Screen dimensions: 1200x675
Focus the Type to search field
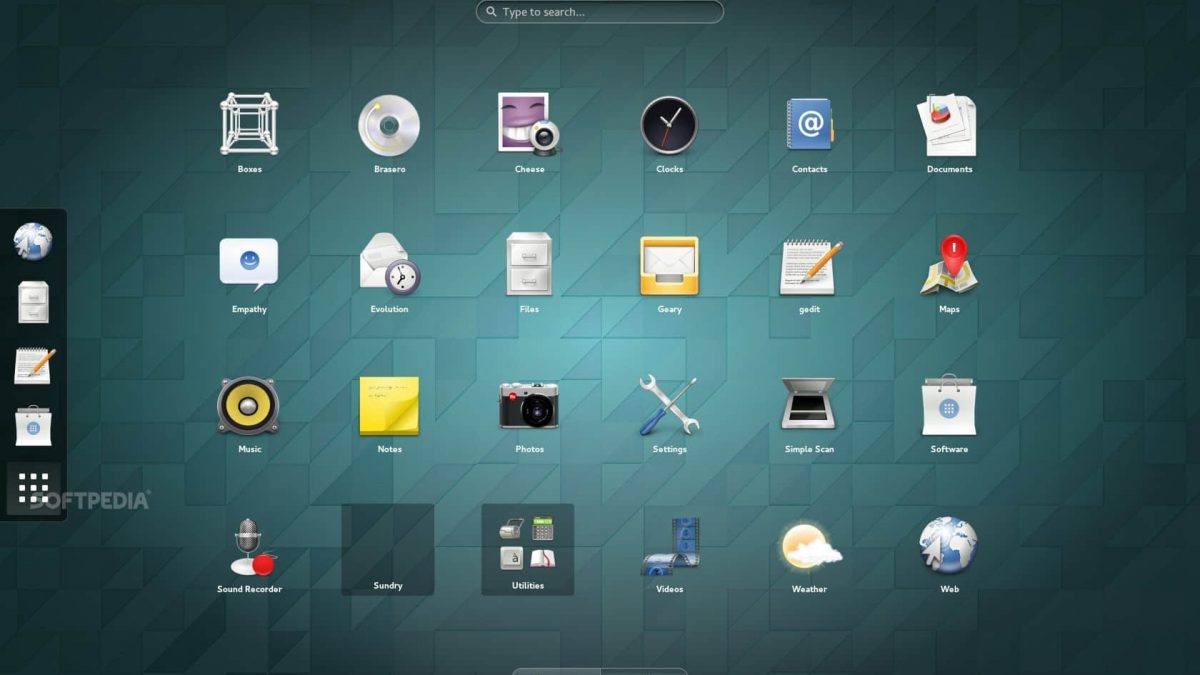(599, 12)
